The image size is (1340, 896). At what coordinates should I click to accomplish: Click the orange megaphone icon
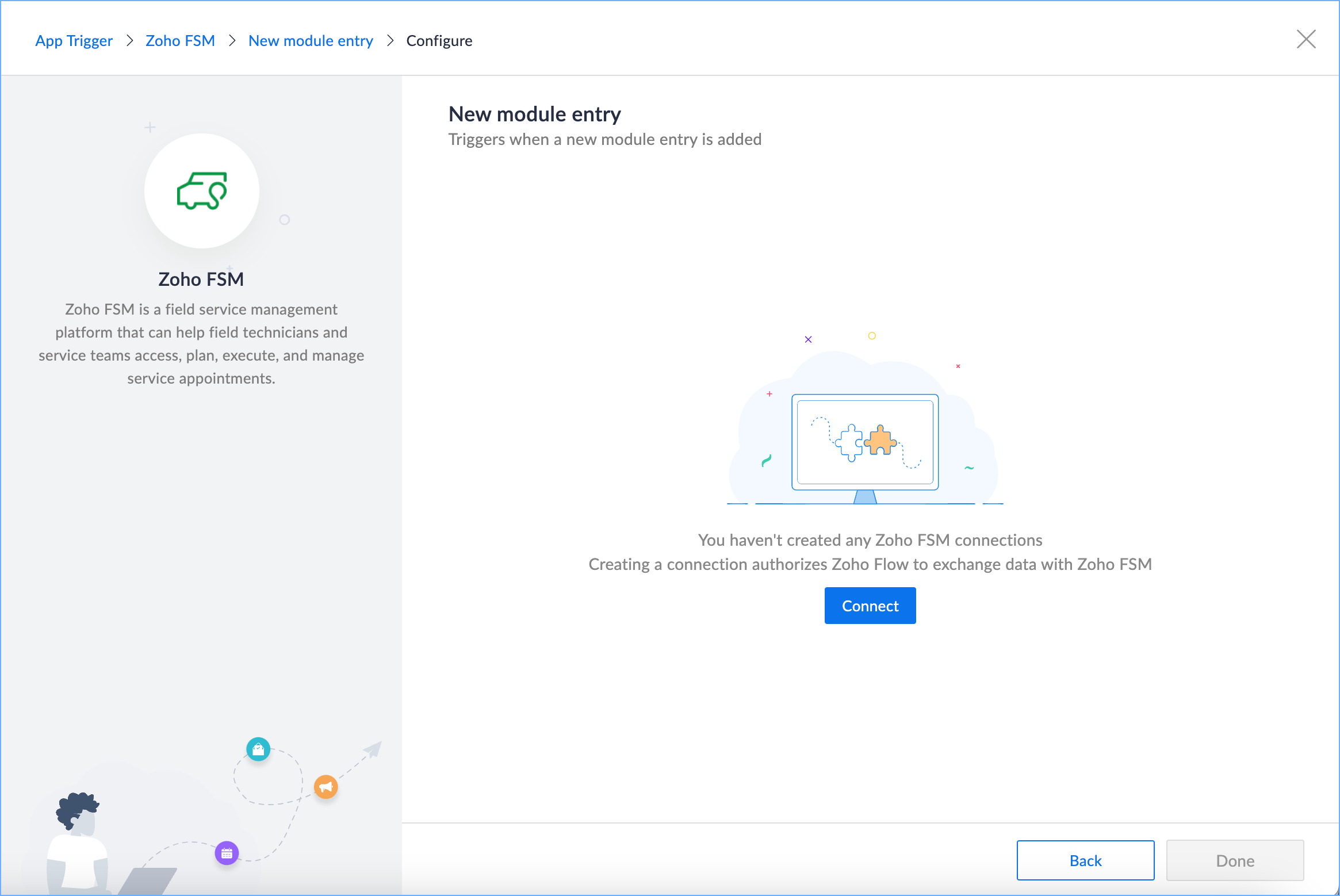click(x=326, y=787)
